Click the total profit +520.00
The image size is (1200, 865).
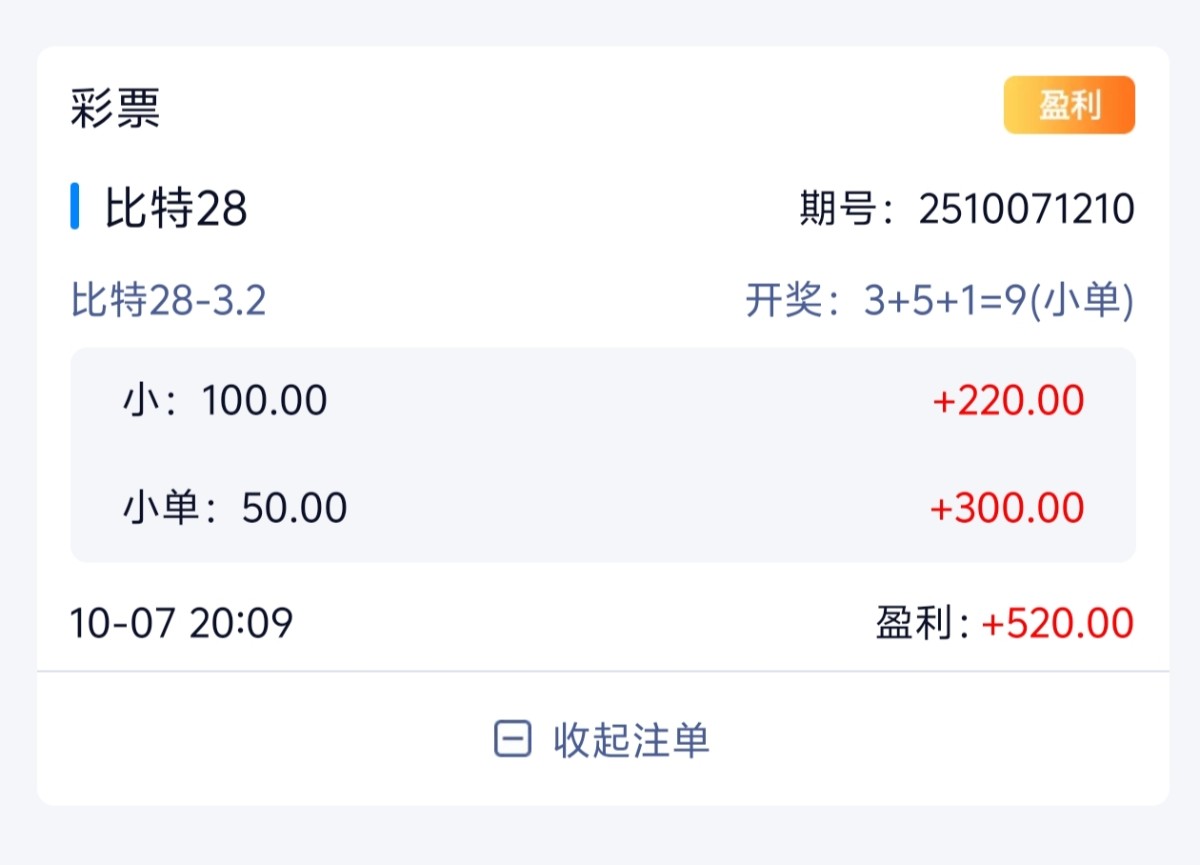(1057, 623)
